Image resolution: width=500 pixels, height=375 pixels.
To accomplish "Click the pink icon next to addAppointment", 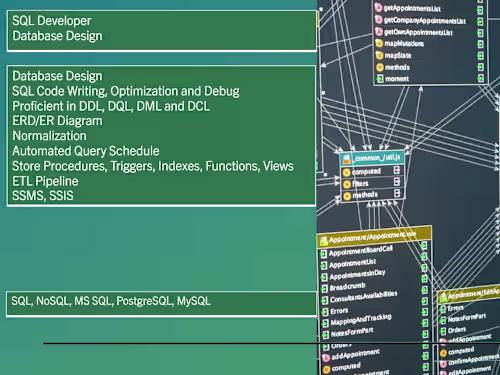I will coord(326,358).
